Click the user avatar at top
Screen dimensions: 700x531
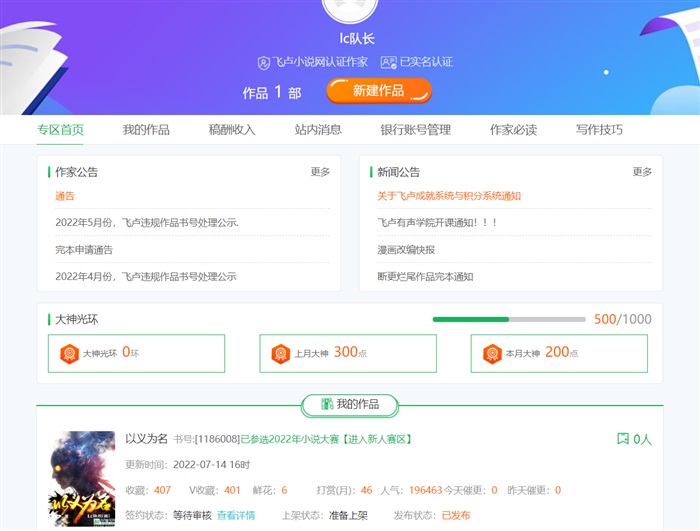tap(350, 8)
